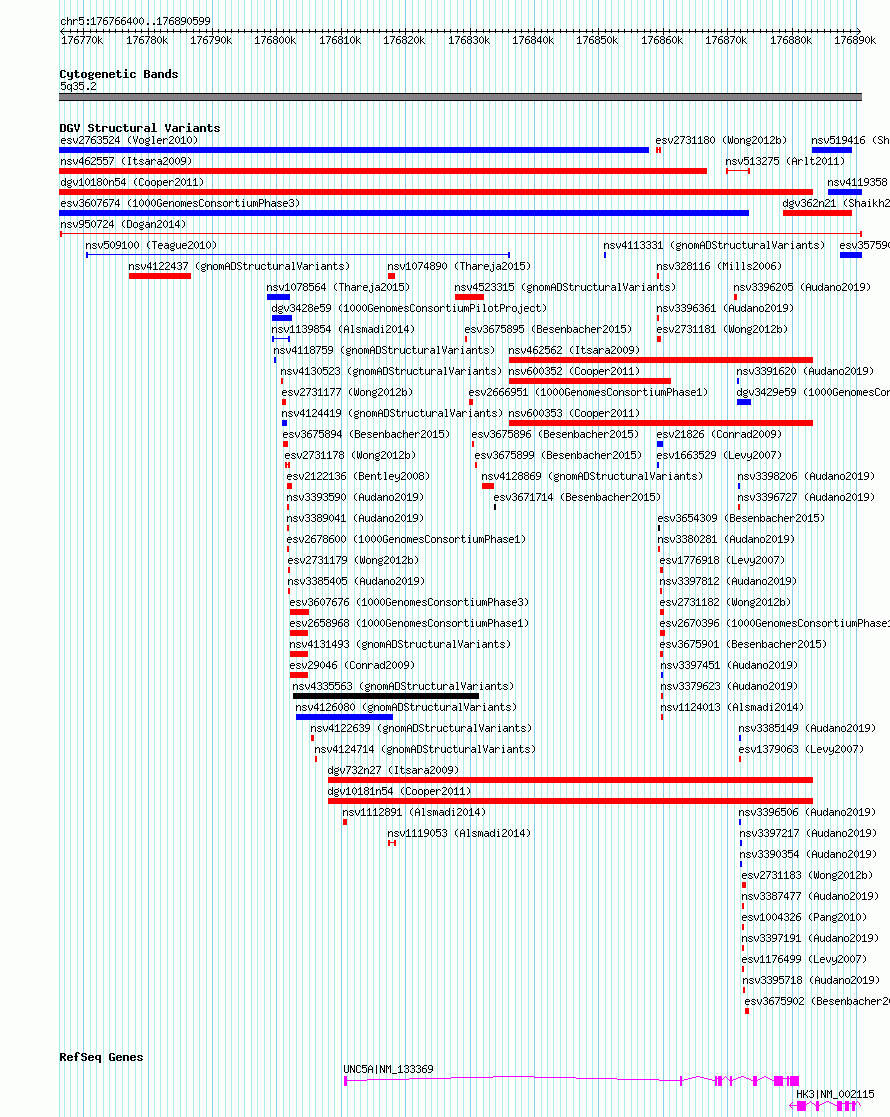Click nsv4118759 gnomADStructuralVariants label

384,350
